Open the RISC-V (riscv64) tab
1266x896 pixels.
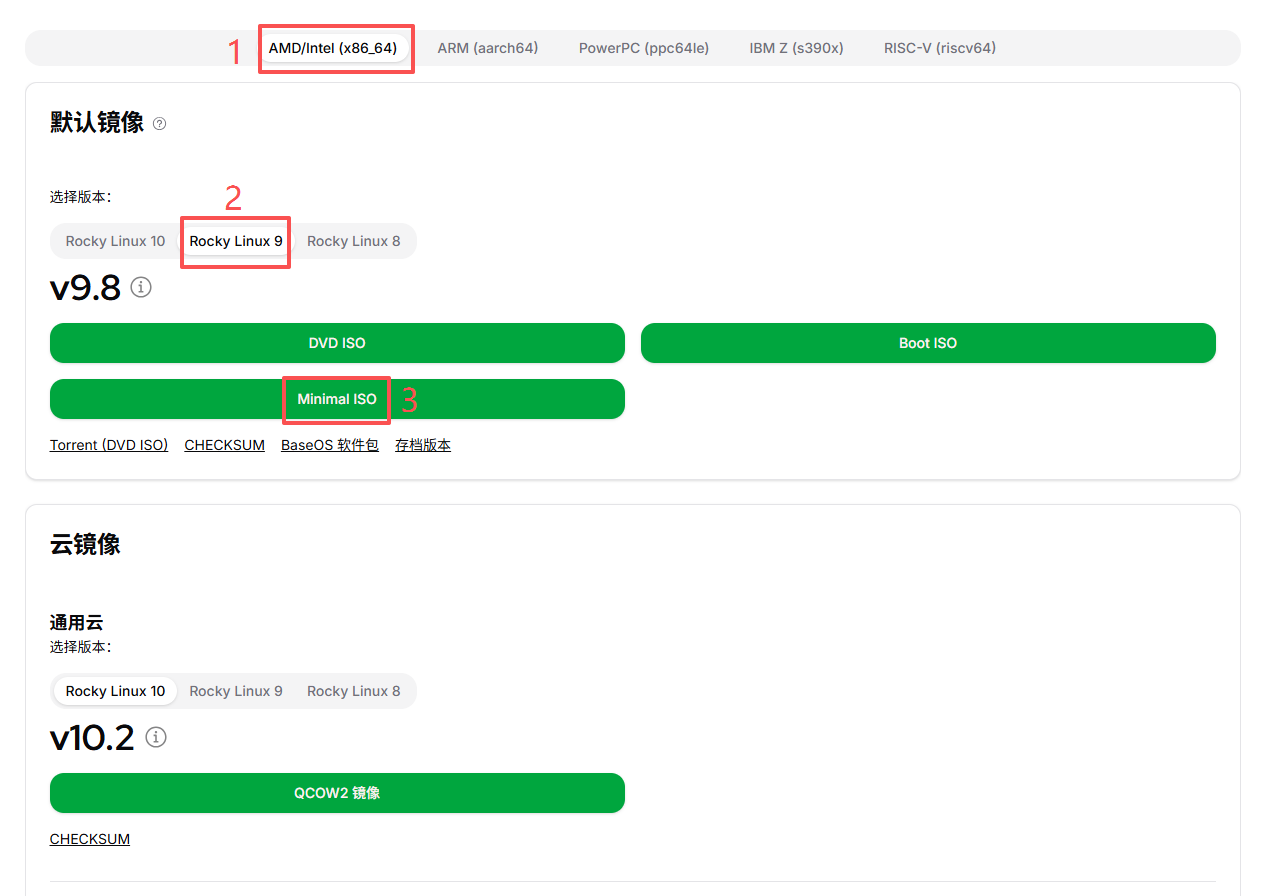tap(940, 48)
